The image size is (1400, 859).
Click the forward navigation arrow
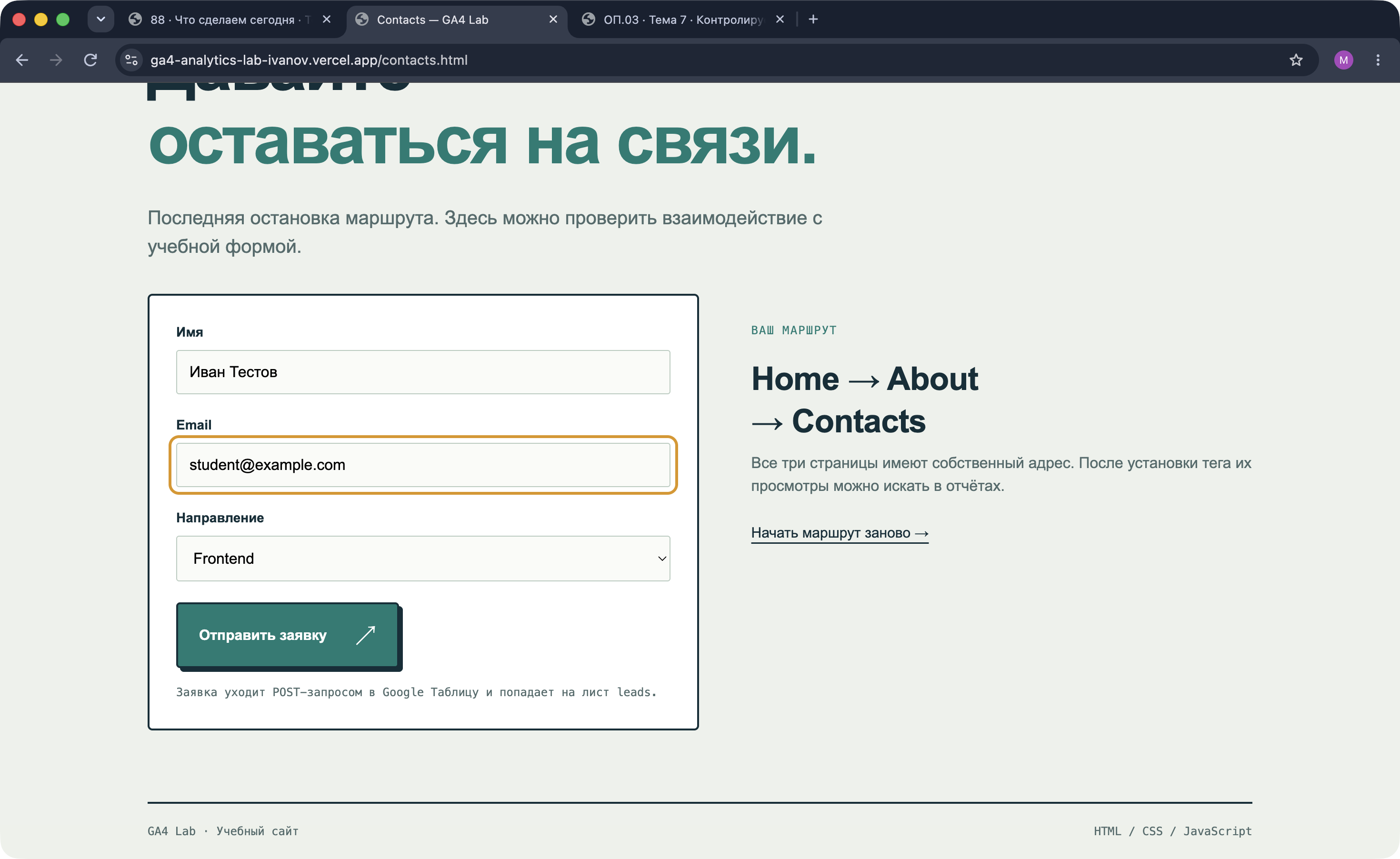[56, 60]
